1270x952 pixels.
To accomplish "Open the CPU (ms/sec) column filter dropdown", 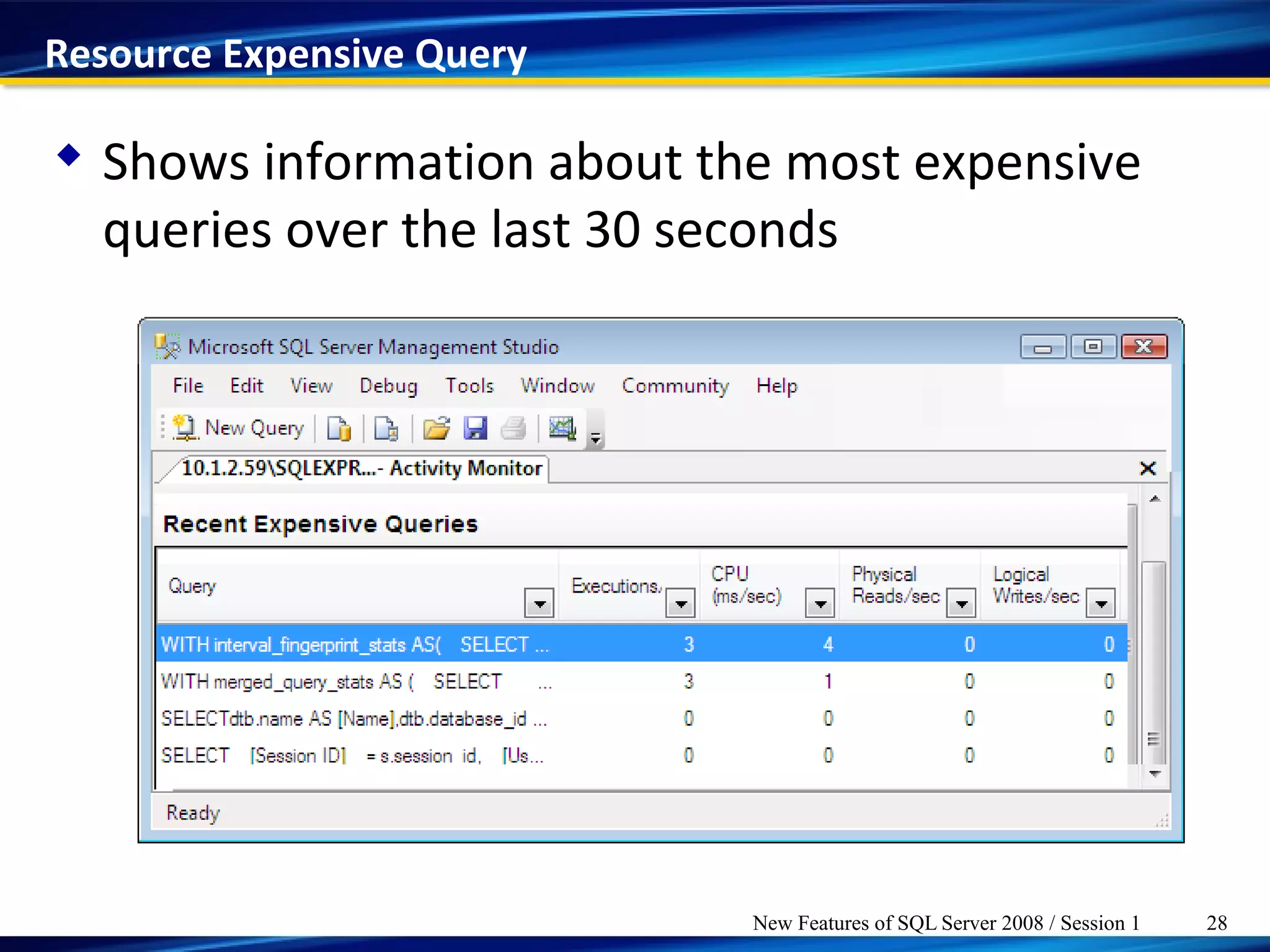I will point(820,603).
